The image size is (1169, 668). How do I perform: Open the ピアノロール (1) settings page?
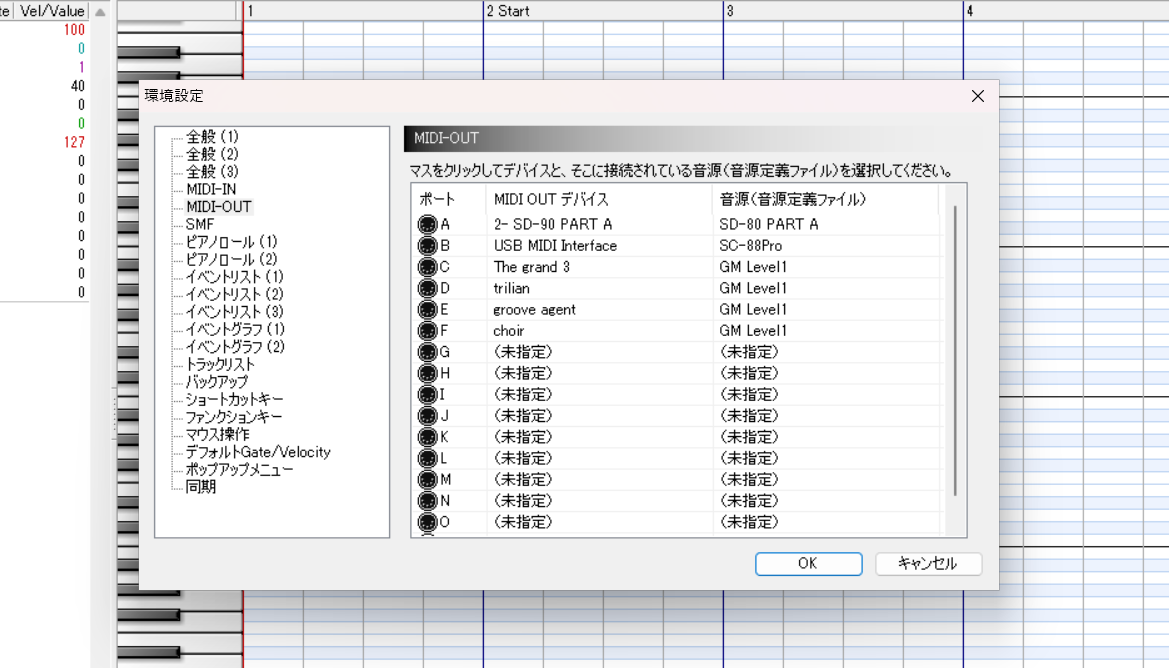231,242
